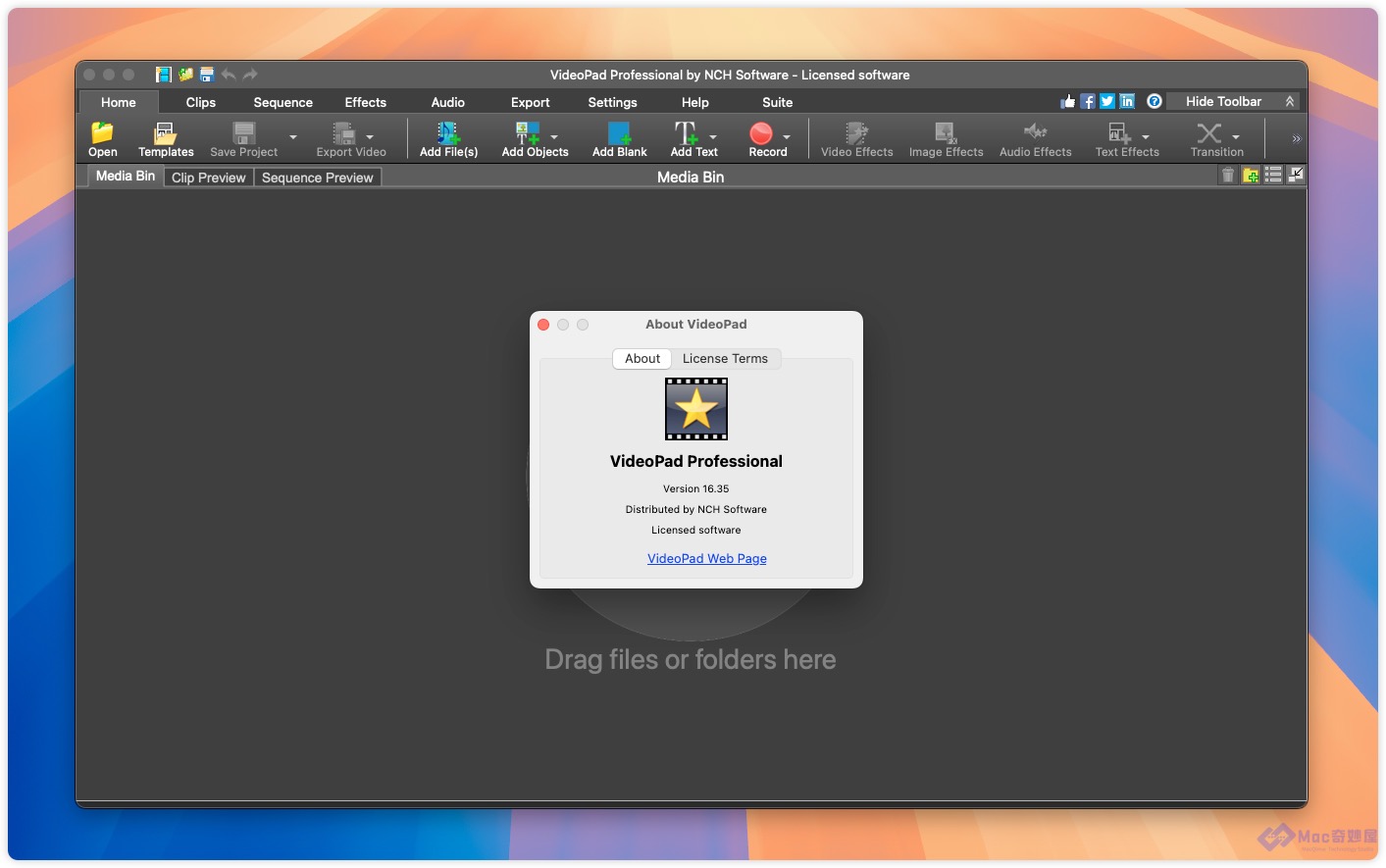Image resolution: width=1386 pixels, height=868 pixels.
Task: Expand the Save Project dropdown arrow
Action: pyautogui.click(x=293, y=136)
